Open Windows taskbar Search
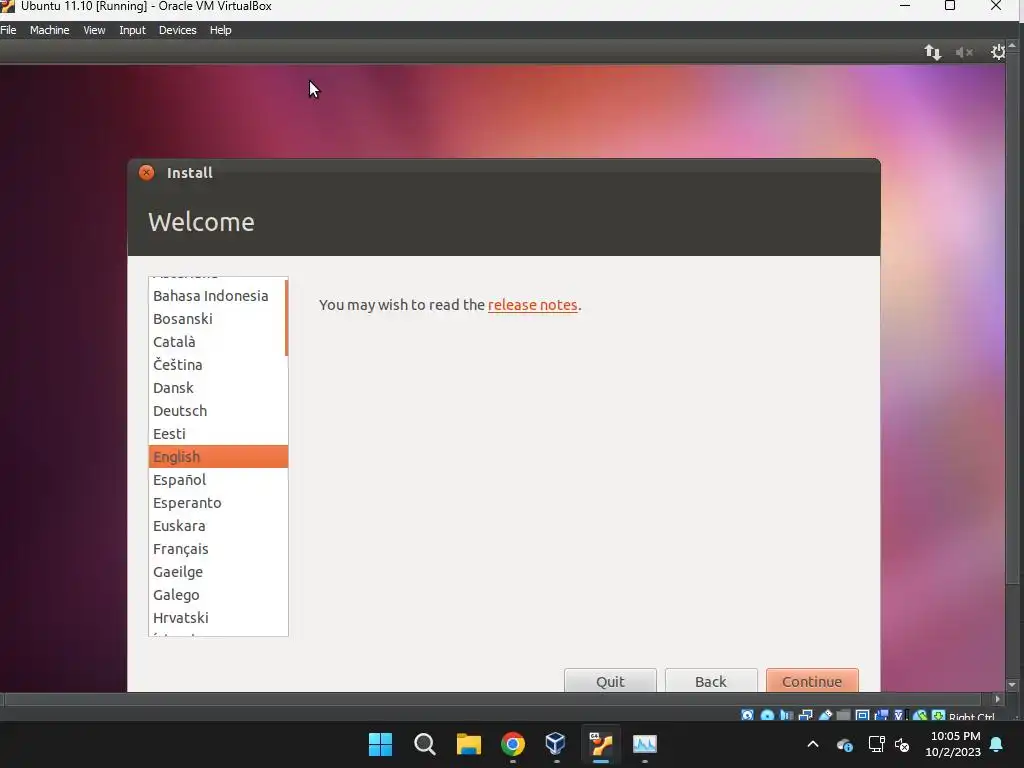 click(x=424, y=744)
